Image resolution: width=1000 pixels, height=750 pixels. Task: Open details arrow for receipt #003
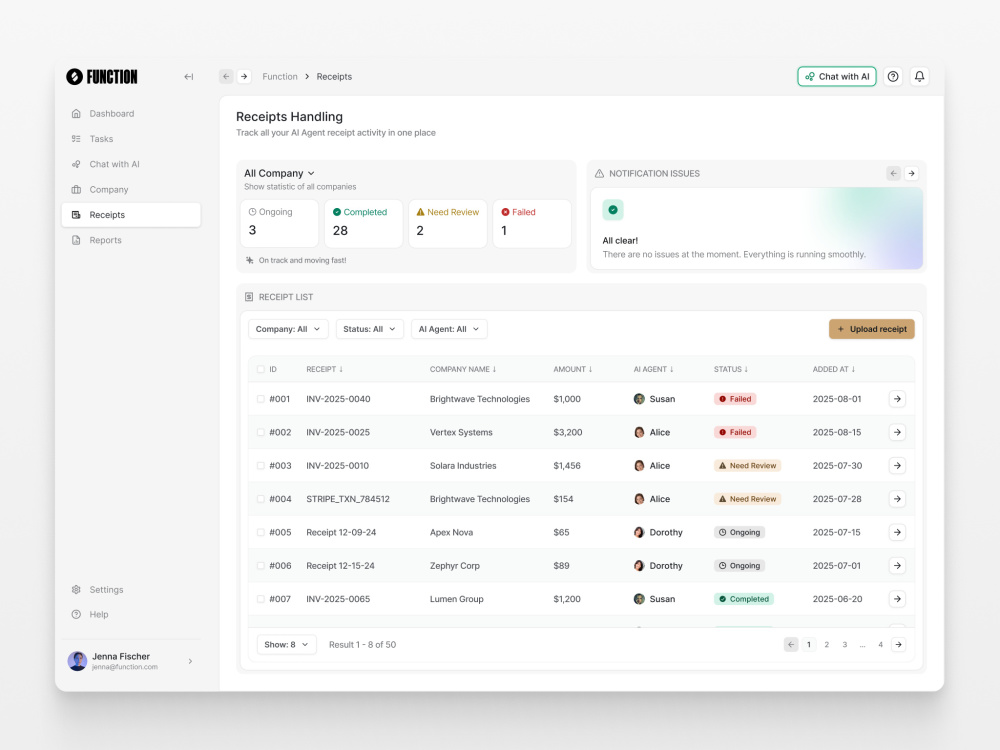click(897, 466)
